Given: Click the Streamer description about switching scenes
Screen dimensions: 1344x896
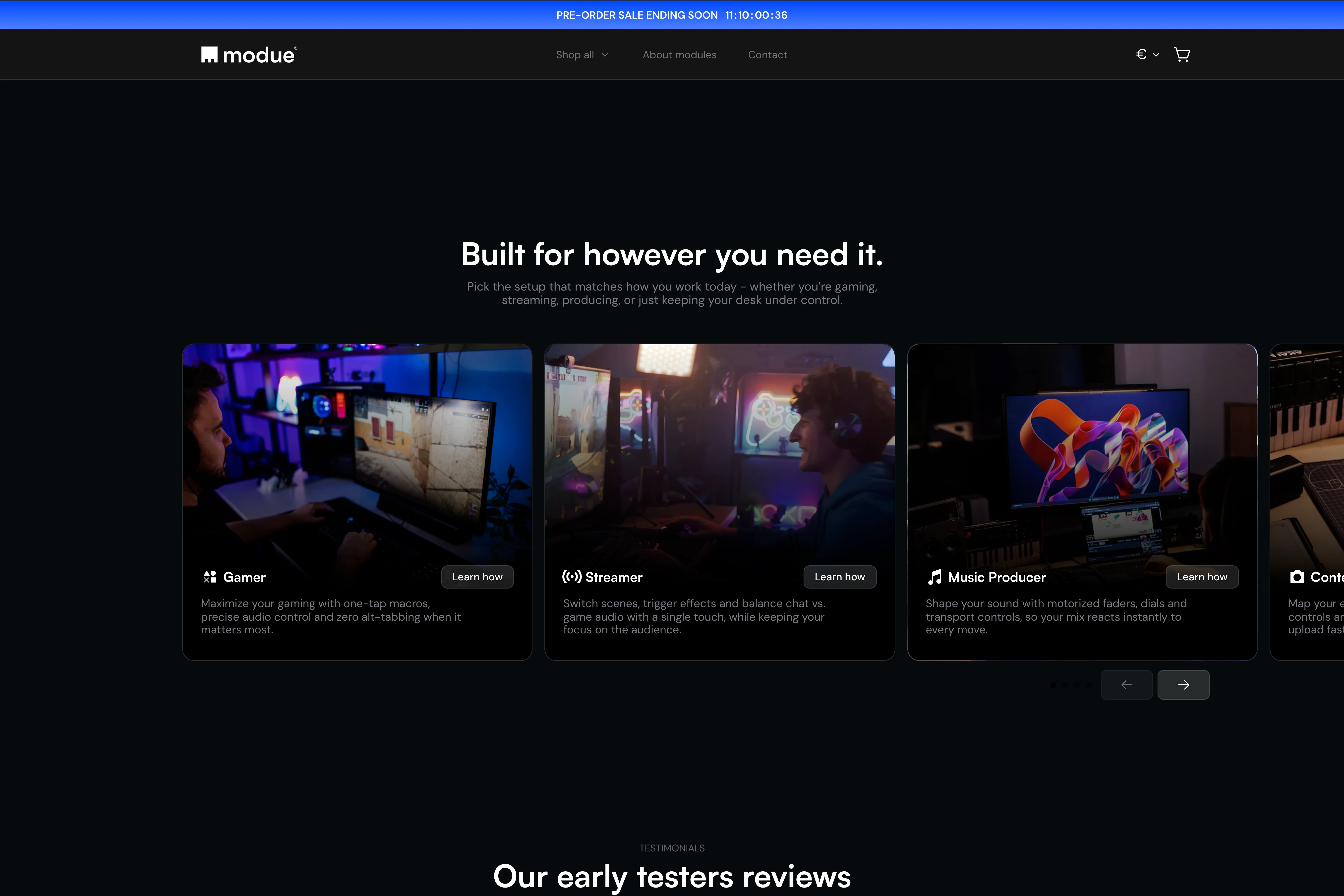Looking at the screenshot, I should click(x=694, y=617).
